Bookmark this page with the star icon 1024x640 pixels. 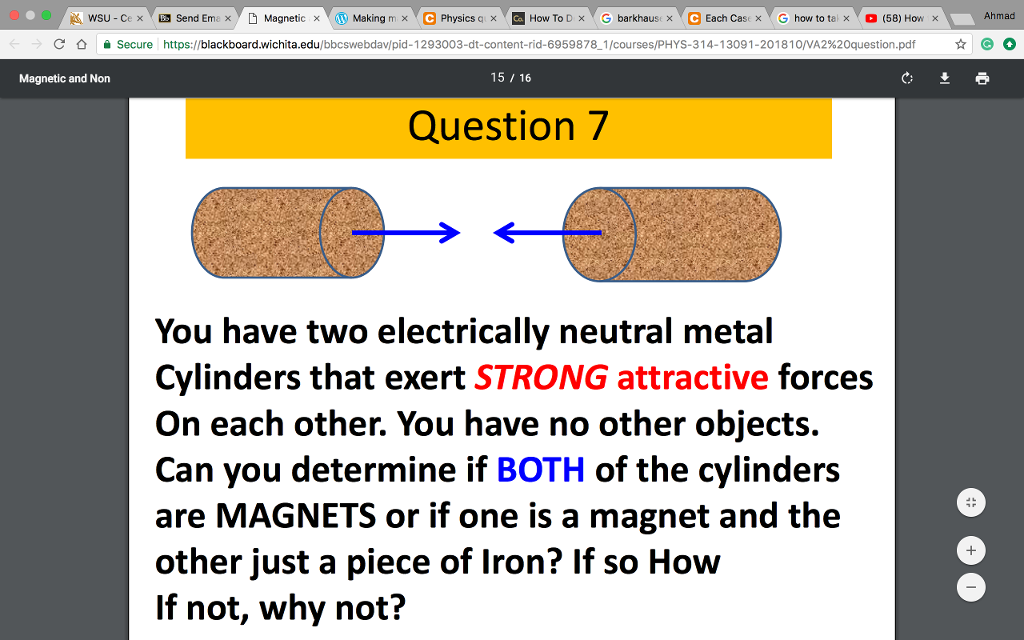[x=961, y=44]
